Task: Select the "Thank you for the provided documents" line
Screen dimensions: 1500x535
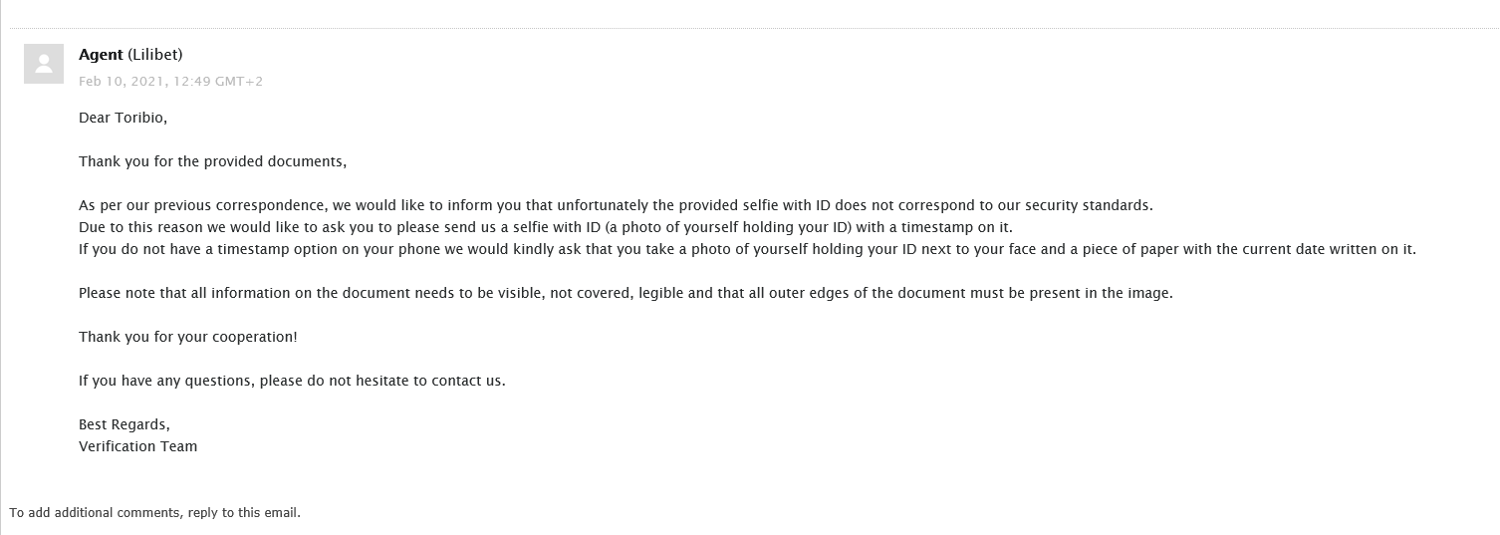Action: [212, 162]
